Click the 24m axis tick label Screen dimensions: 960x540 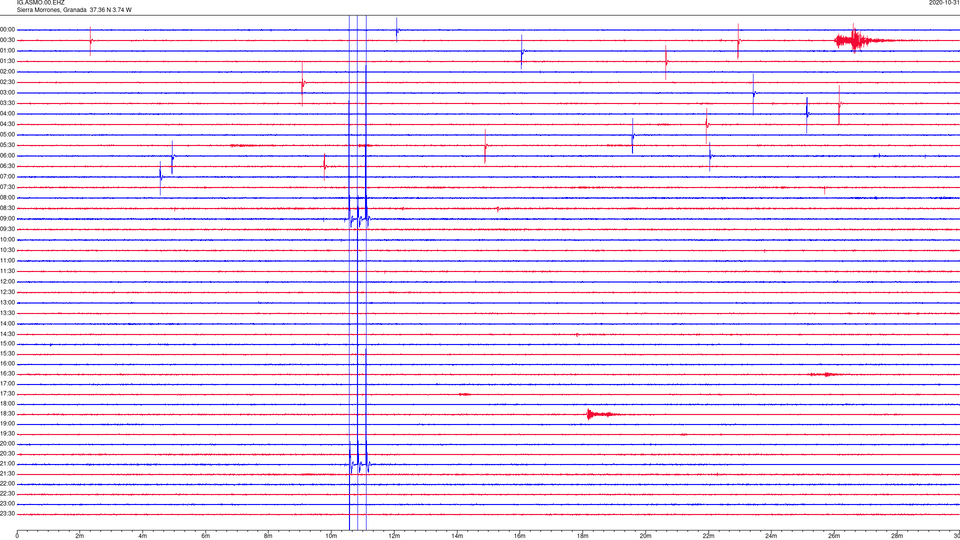pyautogui.click(x=771, y=536)
